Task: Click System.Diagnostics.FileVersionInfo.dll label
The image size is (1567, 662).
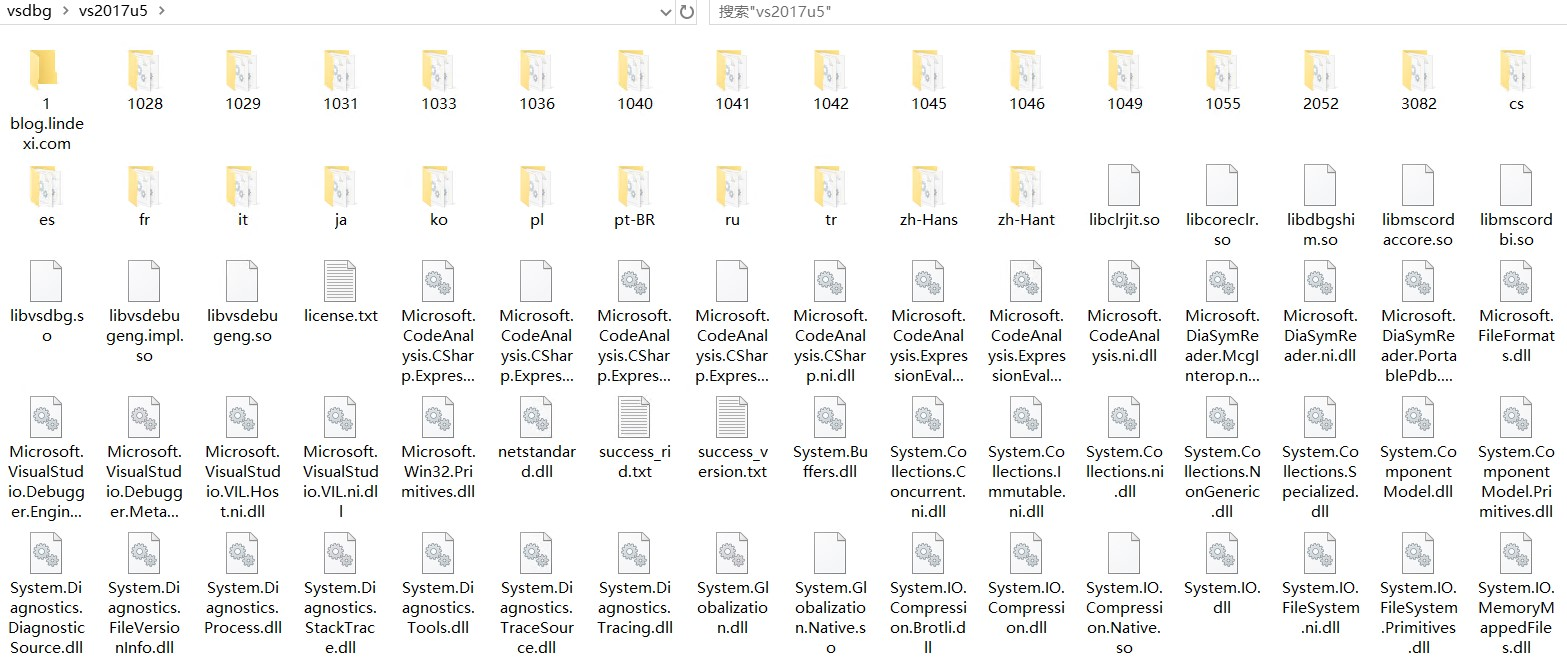Action: click(145, 618)
